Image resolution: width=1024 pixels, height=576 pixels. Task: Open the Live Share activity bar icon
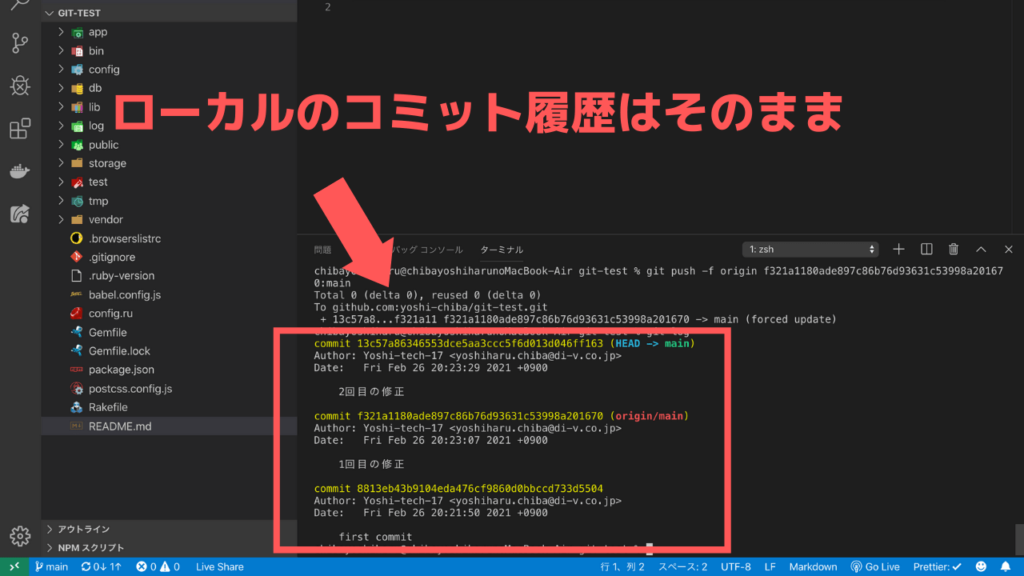(20, 214)
